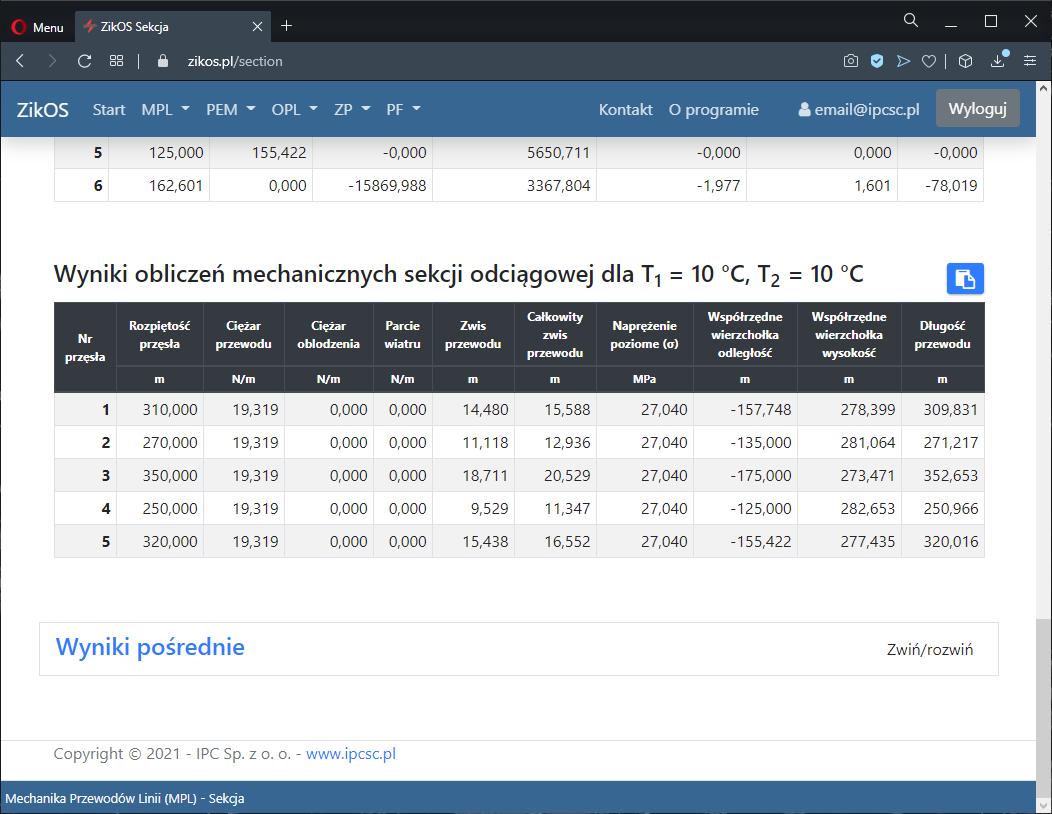Viewport: 1052px width, 814px height.
Task: Go to the Start menu item
Action: click(109, 110)
